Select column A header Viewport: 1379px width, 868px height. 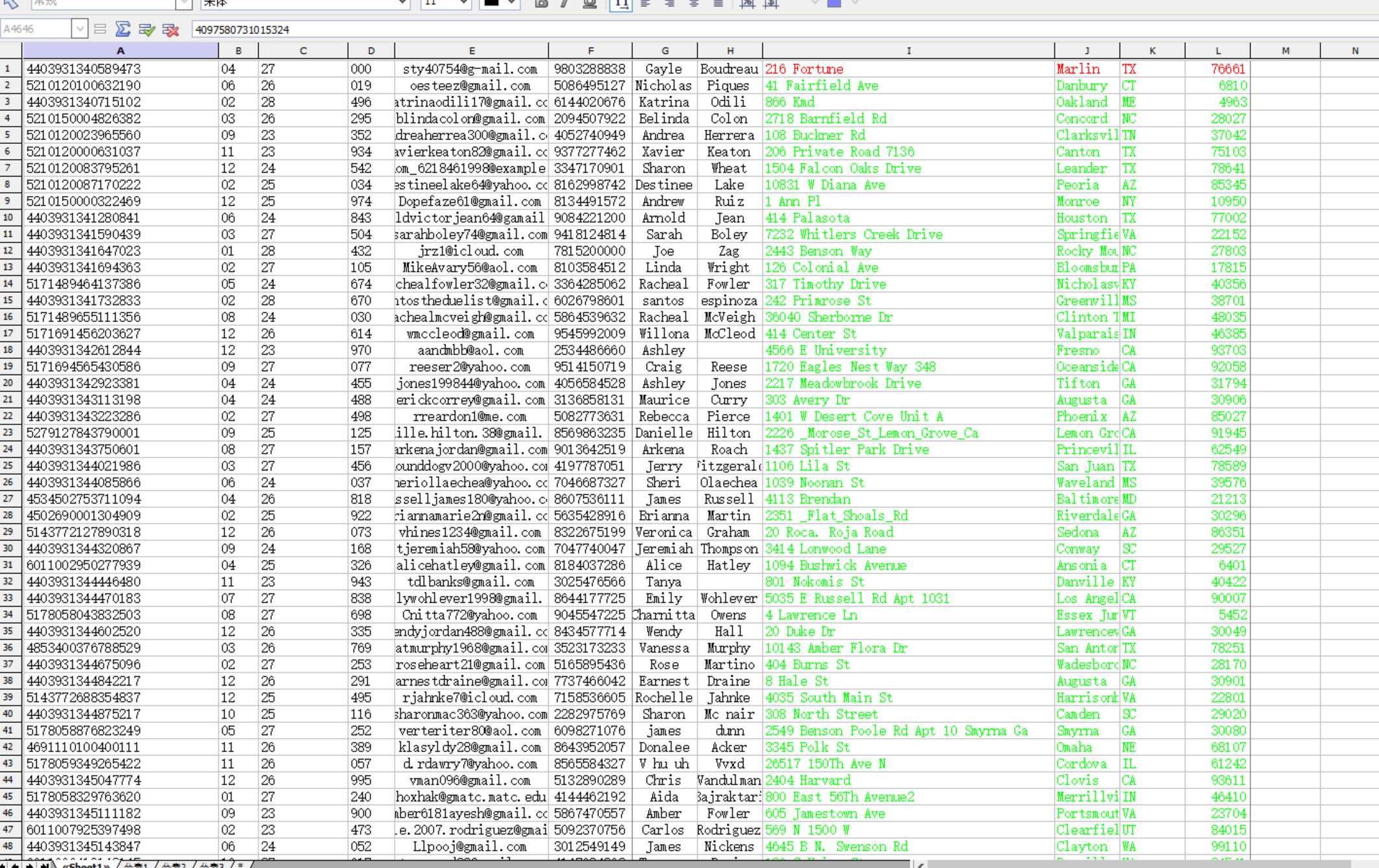(121, 51)
